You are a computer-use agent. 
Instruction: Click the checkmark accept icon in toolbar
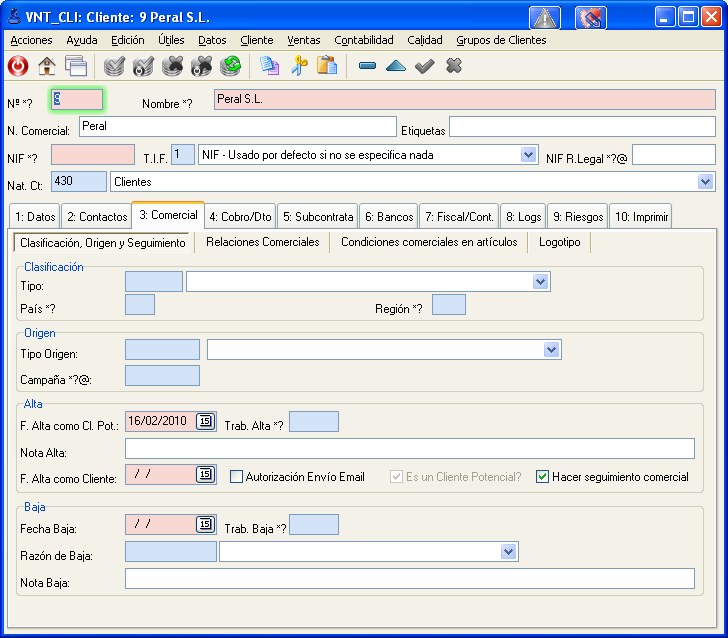(424, 66)
